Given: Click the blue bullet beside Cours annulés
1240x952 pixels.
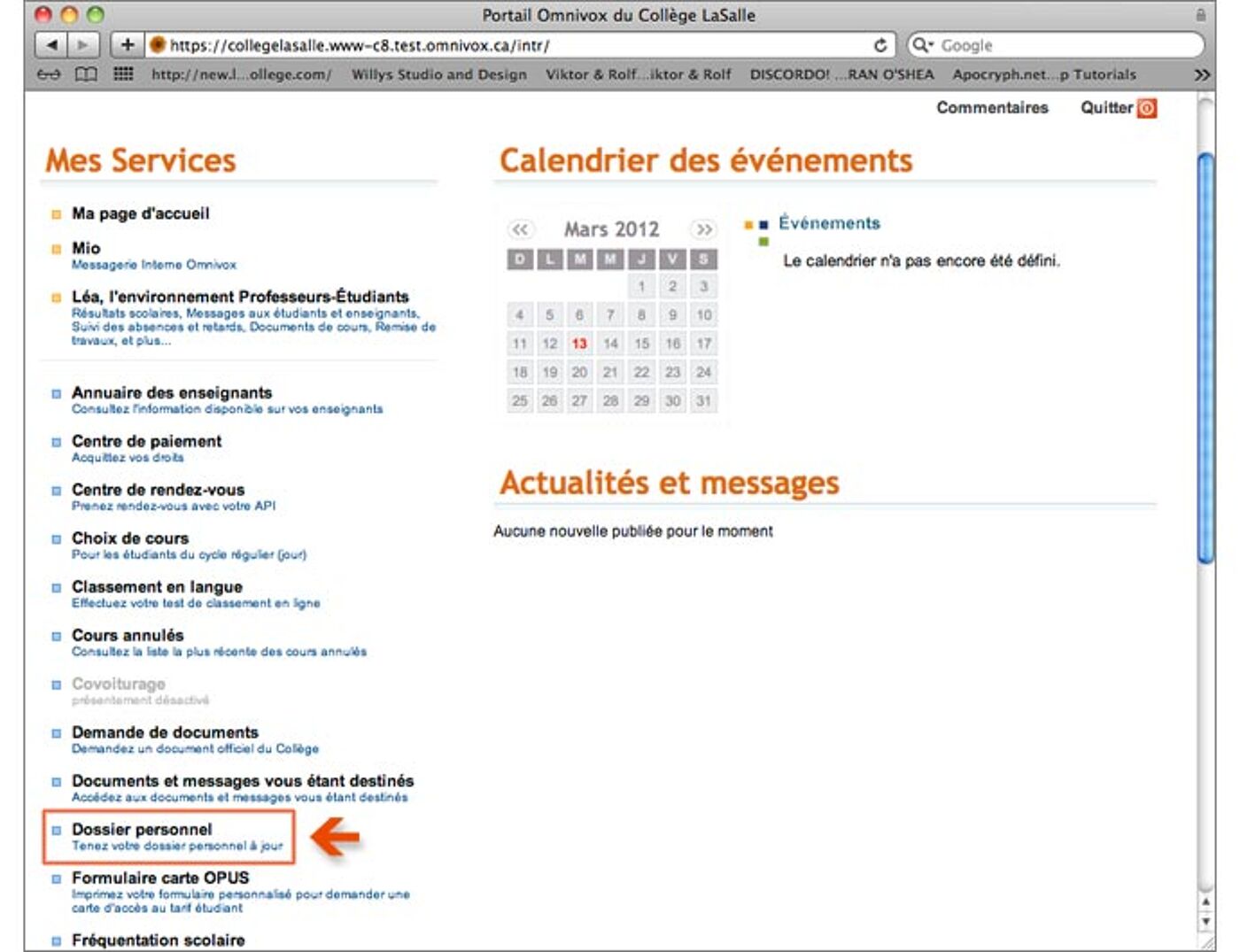Looking at the screenshot, I should 57,636.
